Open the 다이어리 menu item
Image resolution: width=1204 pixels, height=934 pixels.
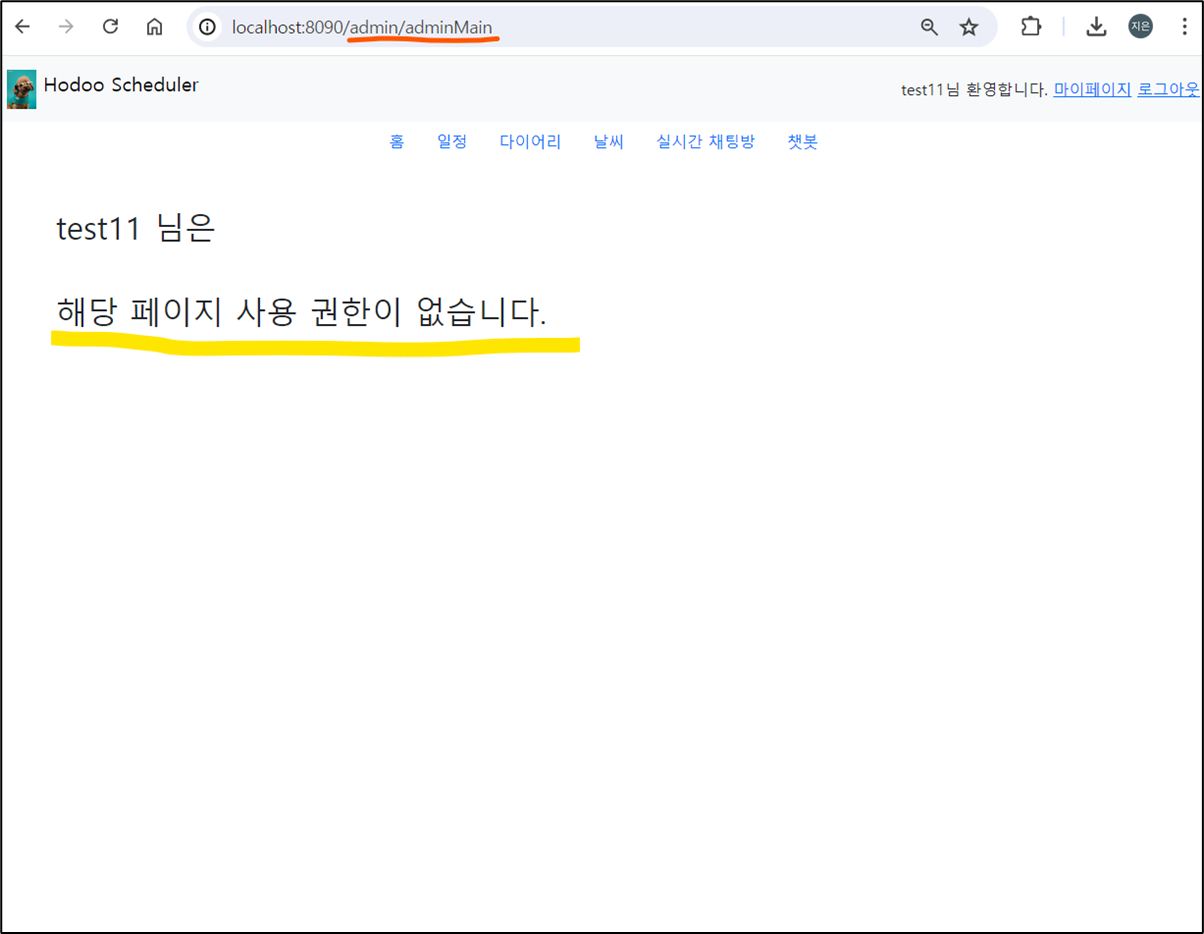pyautogui.click(x=531, y=142)
